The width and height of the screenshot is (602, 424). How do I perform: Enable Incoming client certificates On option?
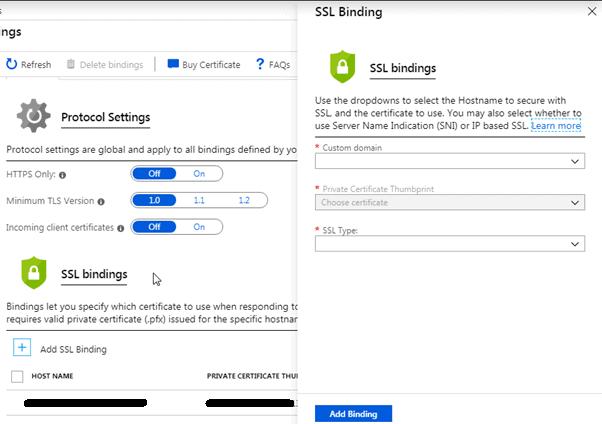(x=199, y=227)
